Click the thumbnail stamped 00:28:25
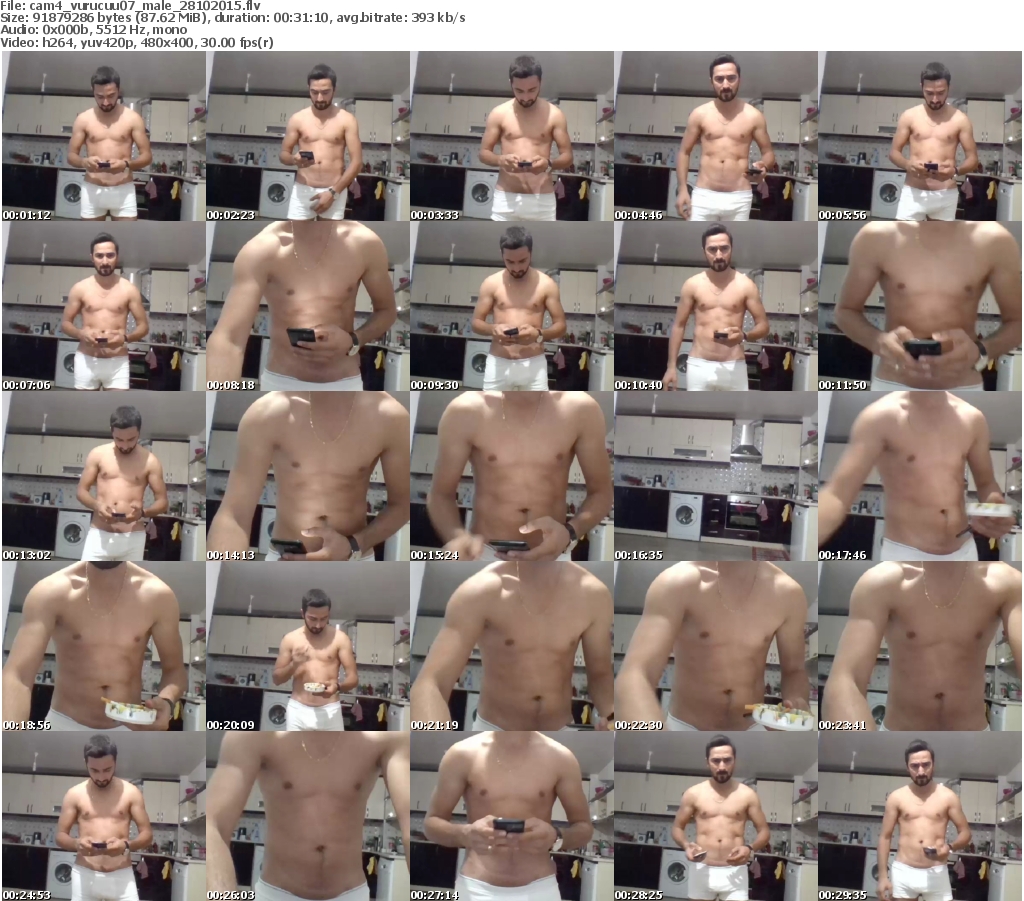1024x901 pixels. [716, 816]
